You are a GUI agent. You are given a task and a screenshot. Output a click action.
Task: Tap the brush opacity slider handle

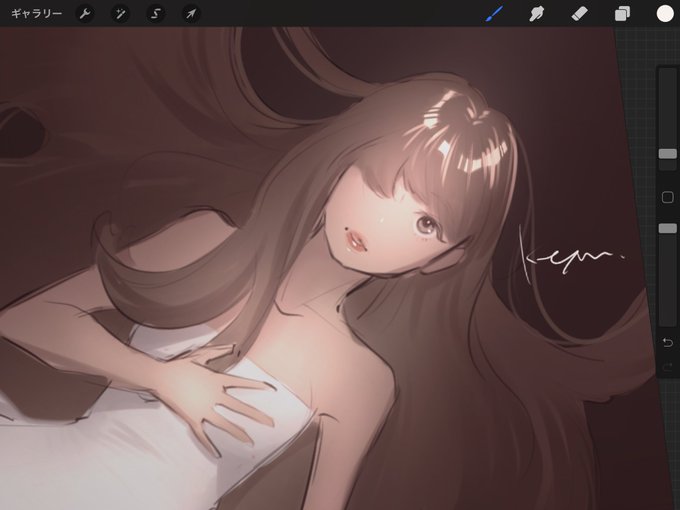[x=667, y=229]
